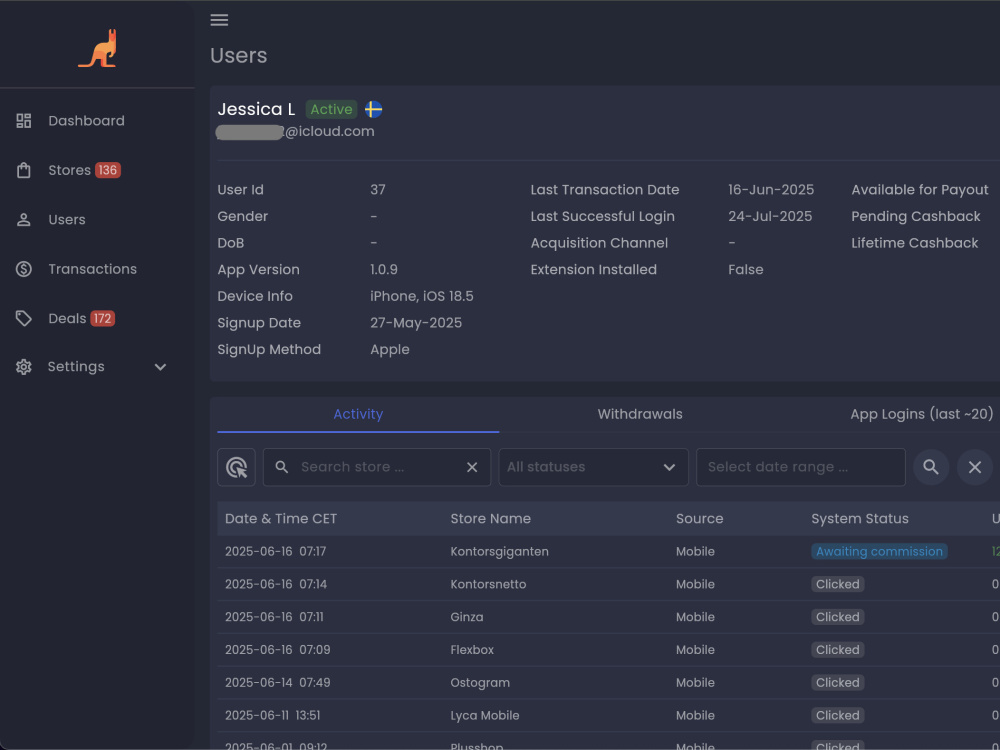
Task: Click the Stores shopping bag icon
Action: click(x=24, y=170)
